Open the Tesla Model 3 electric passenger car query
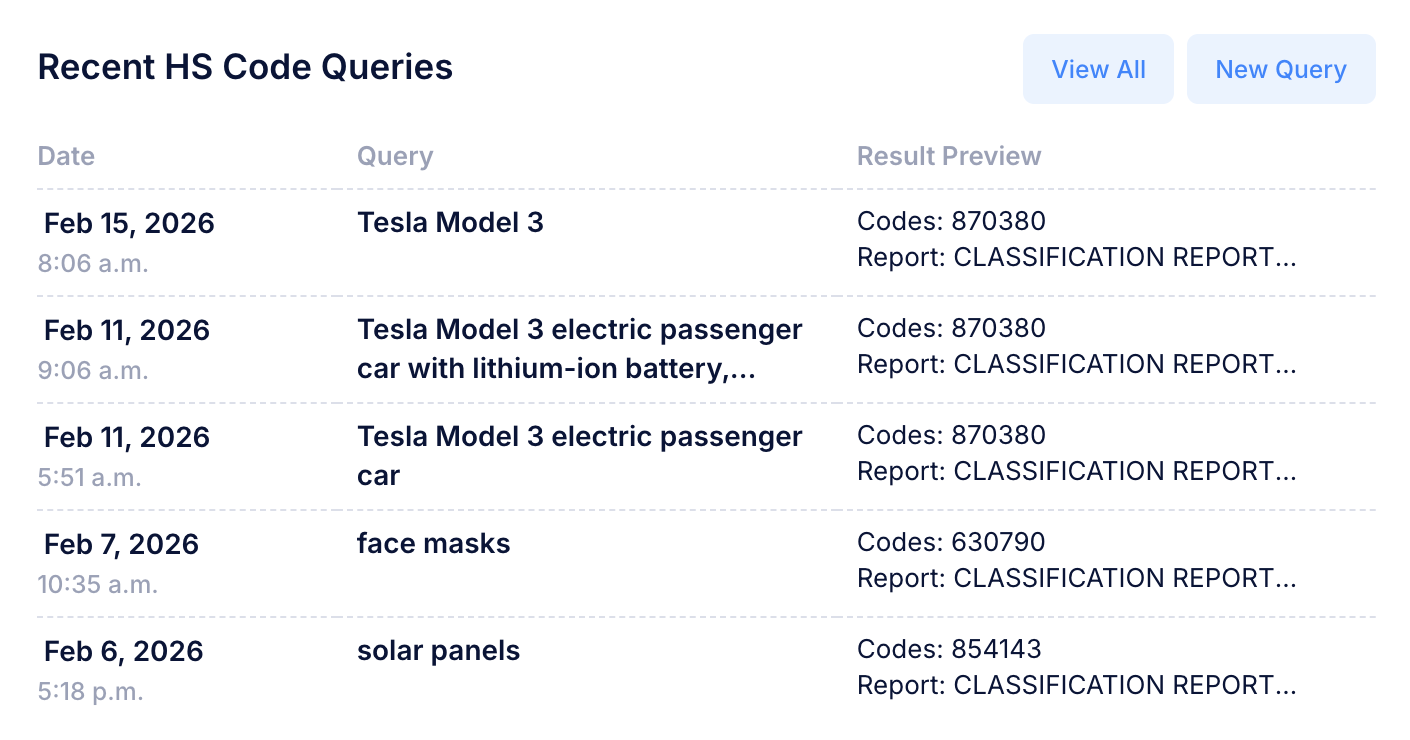The width and height of the screenshot is (1410, 740). 579,456
